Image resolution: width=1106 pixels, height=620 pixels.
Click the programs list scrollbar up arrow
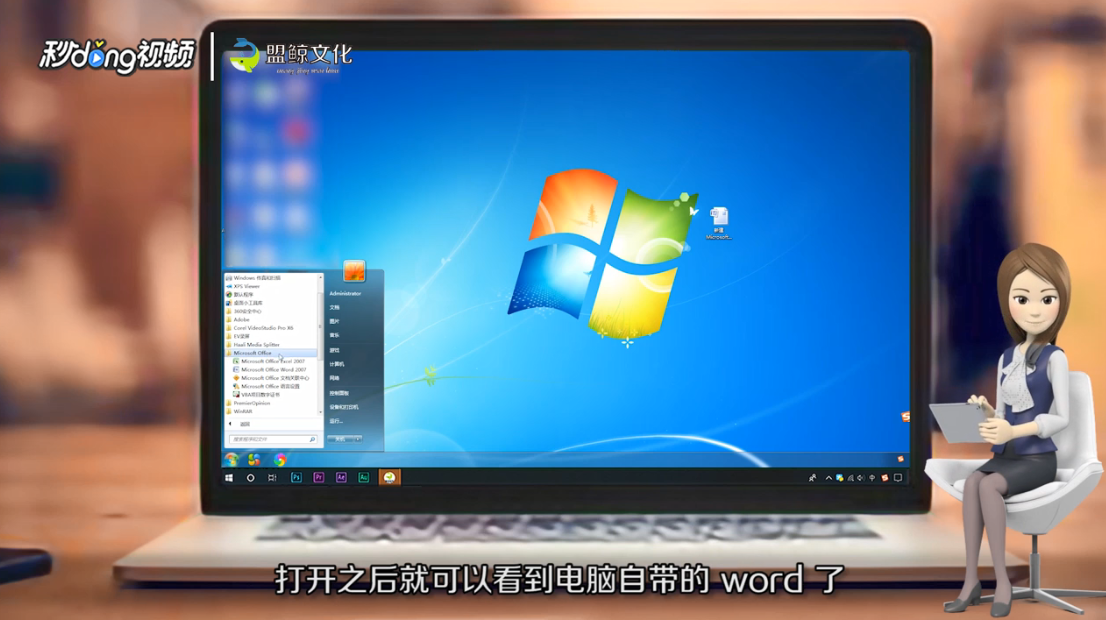pos(320,277)
